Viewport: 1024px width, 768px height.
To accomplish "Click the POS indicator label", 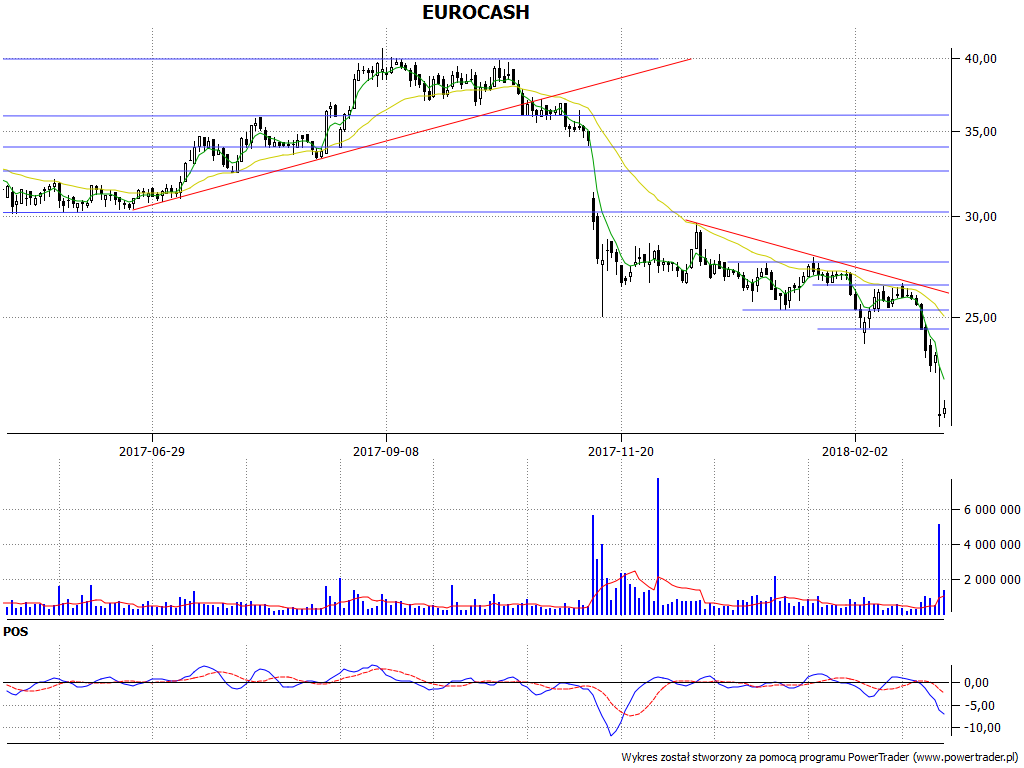I will click(x=16, y=632).
